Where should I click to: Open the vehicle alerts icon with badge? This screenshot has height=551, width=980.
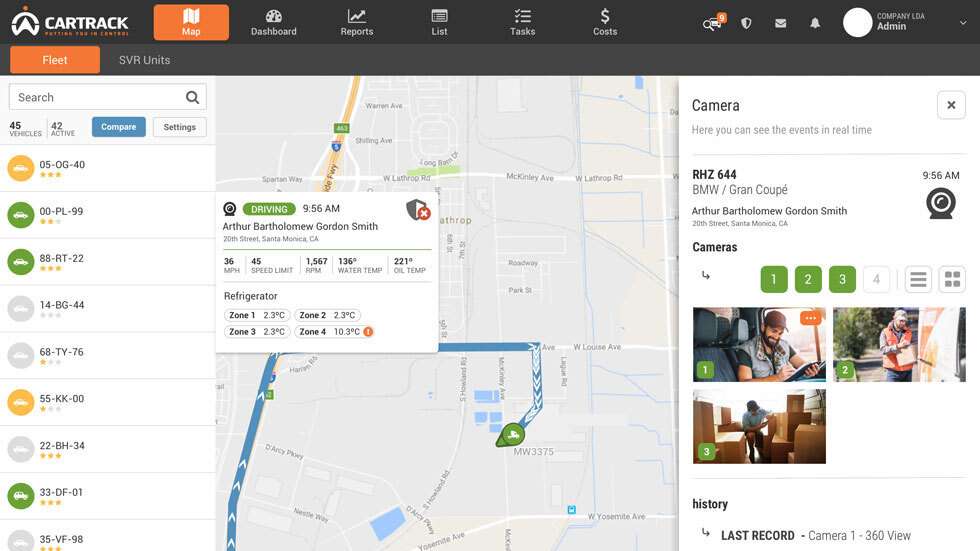point(713,23)
